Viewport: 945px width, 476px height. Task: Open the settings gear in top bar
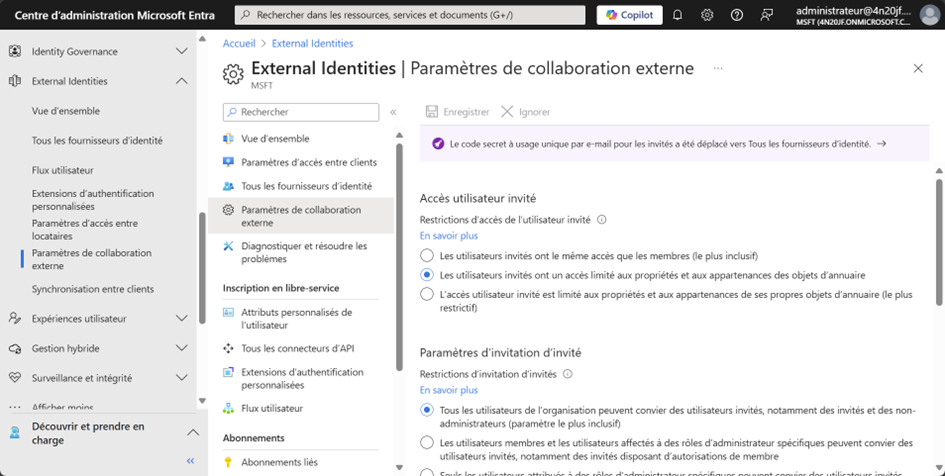(x=707, y=15)
